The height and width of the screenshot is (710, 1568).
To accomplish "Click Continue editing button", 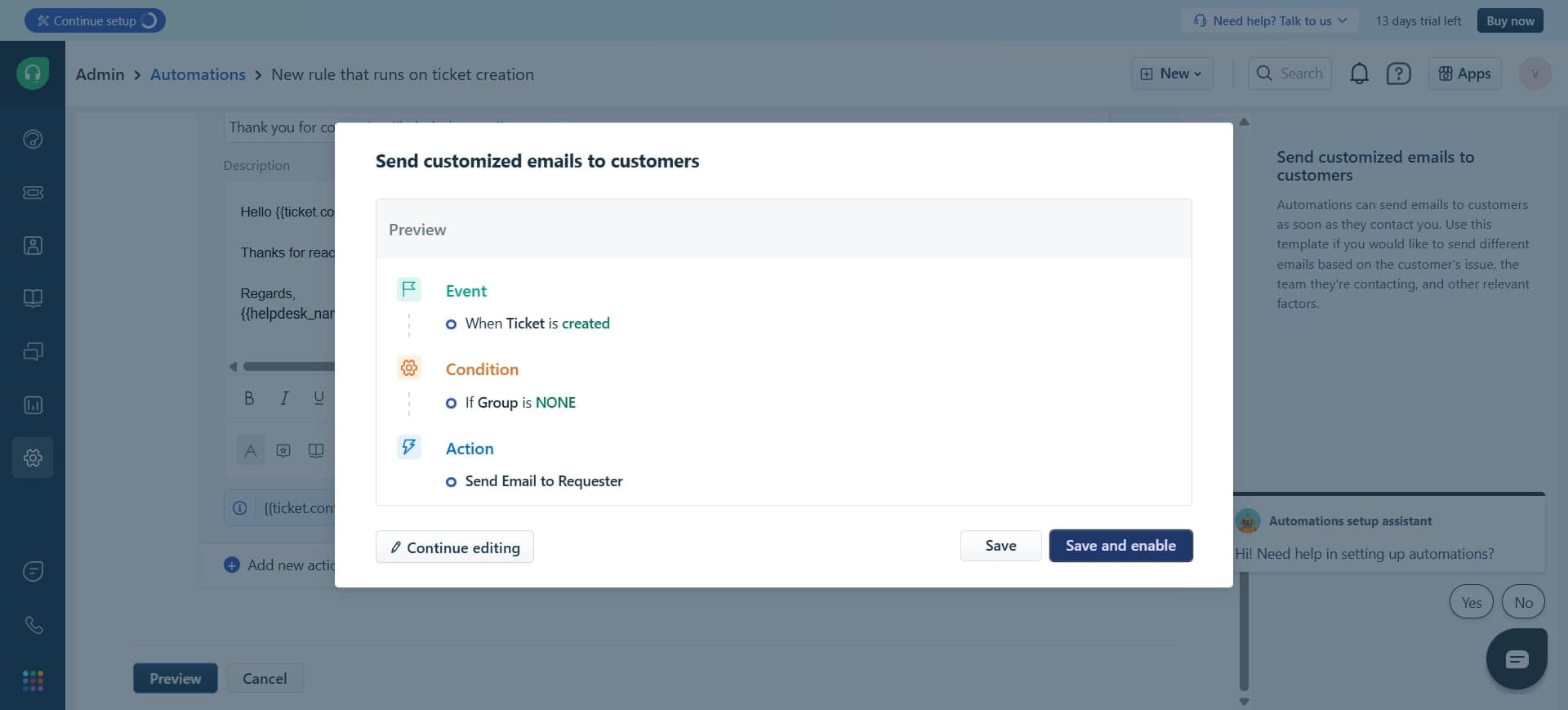I will 455,547.
